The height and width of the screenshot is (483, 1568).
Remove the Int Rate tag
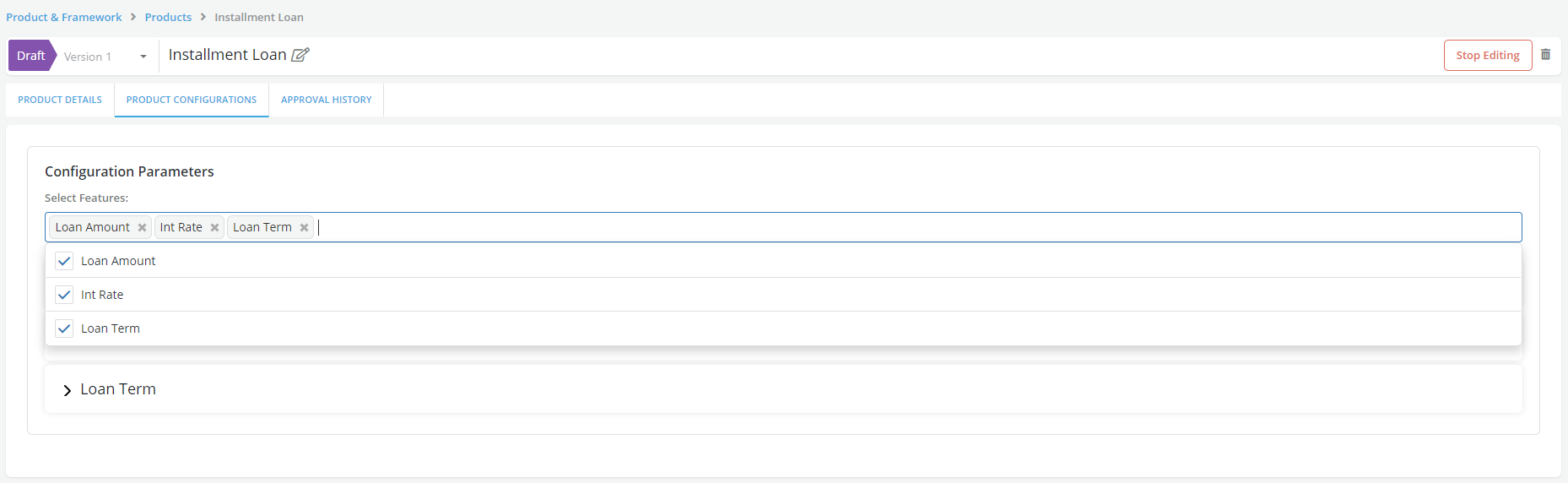214,227
